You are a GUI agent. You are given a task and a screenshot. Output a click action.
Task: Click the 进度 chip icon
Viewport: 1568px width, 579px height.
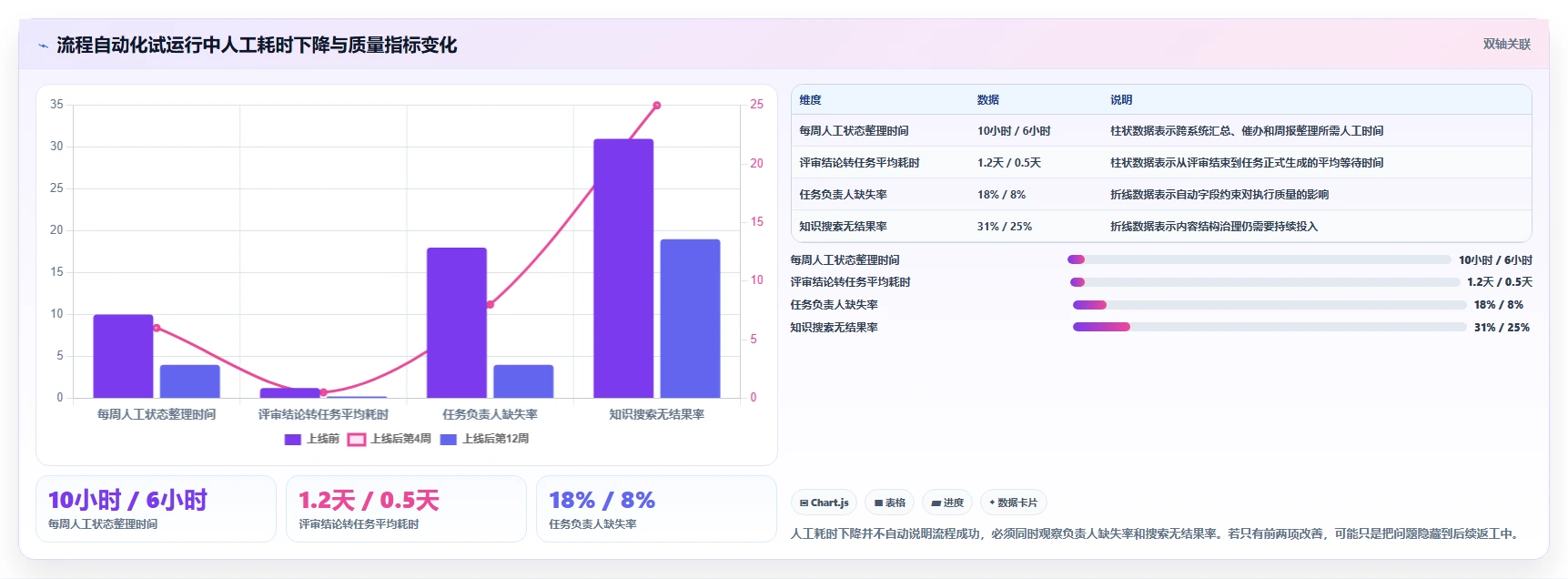click(x=936, y=503)
